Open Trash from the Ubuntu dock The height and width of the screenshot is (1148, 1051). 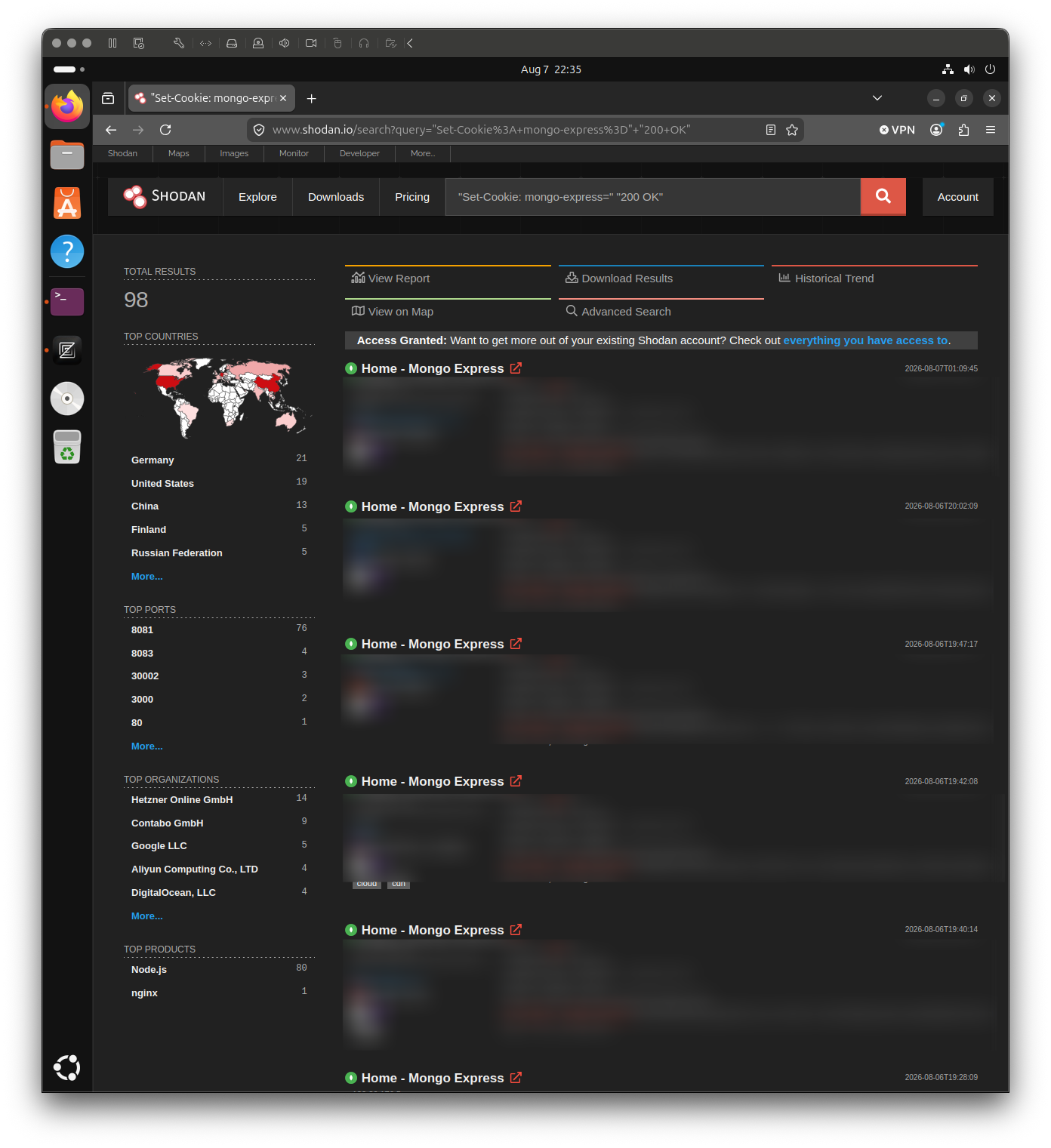point(67,447)
